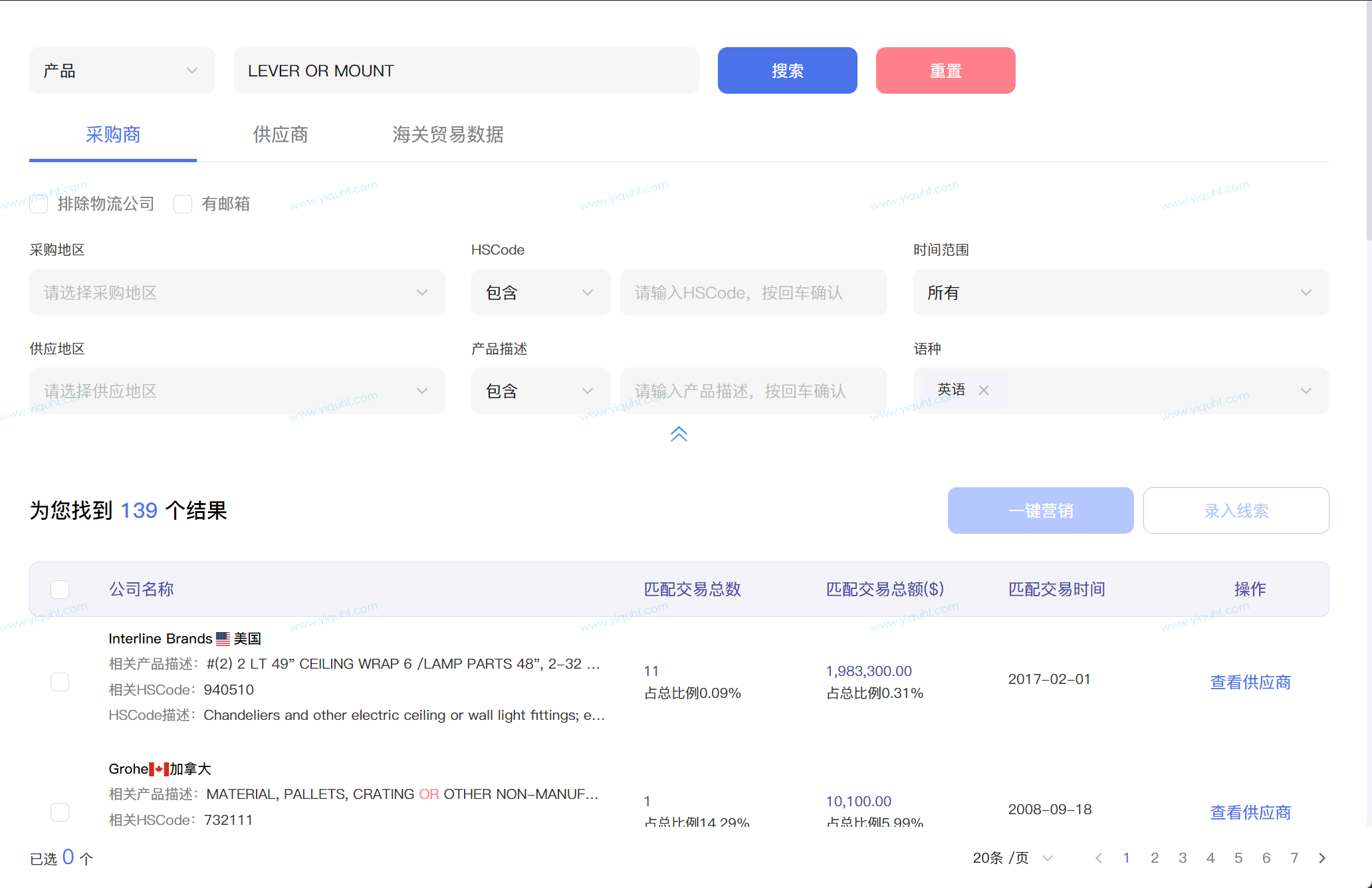Click the Grohe company name

coord(128,769)
